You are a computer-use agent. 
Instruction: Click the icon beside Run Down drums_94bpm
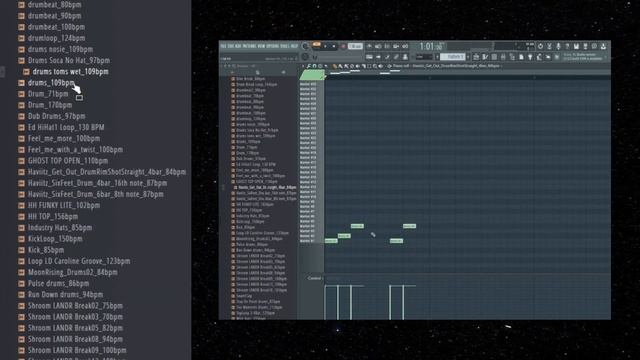click(x=21, y=295)
